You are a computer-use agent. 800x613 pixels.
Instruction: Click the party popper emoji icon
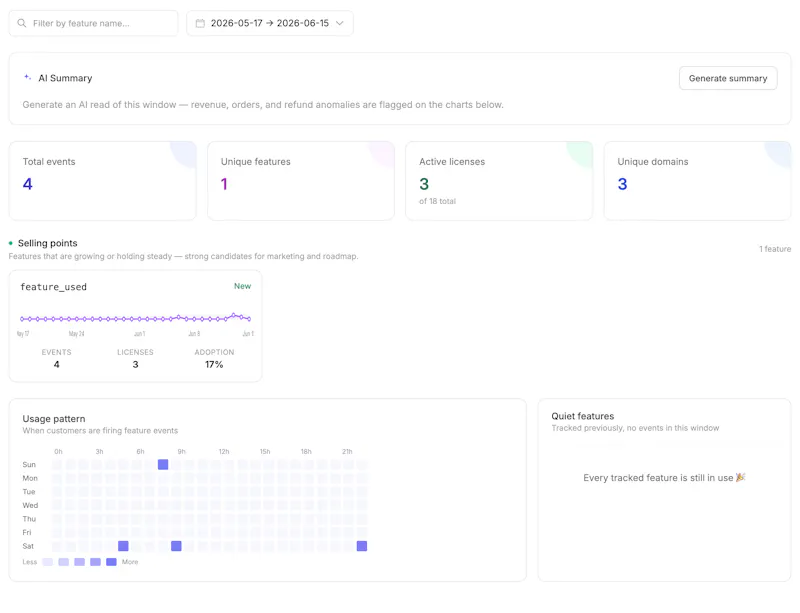tap(740, 477)
